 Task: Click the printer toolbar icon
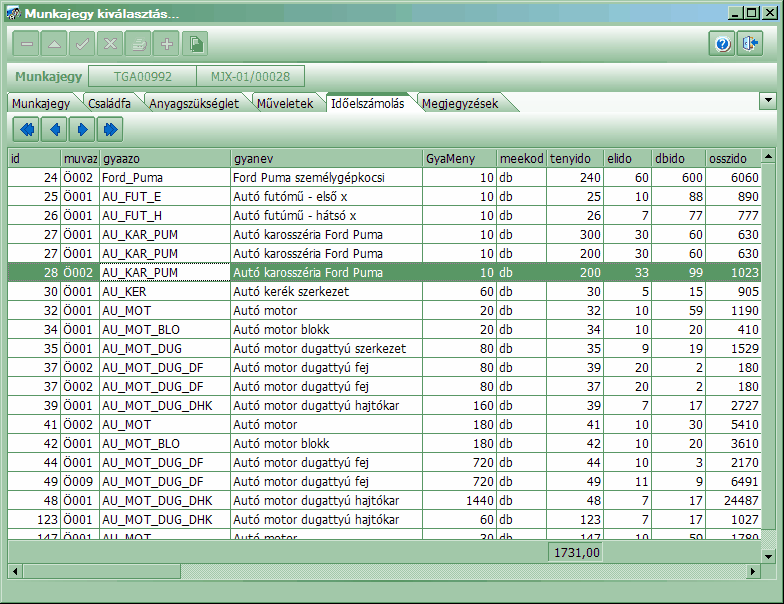[138, 44]
